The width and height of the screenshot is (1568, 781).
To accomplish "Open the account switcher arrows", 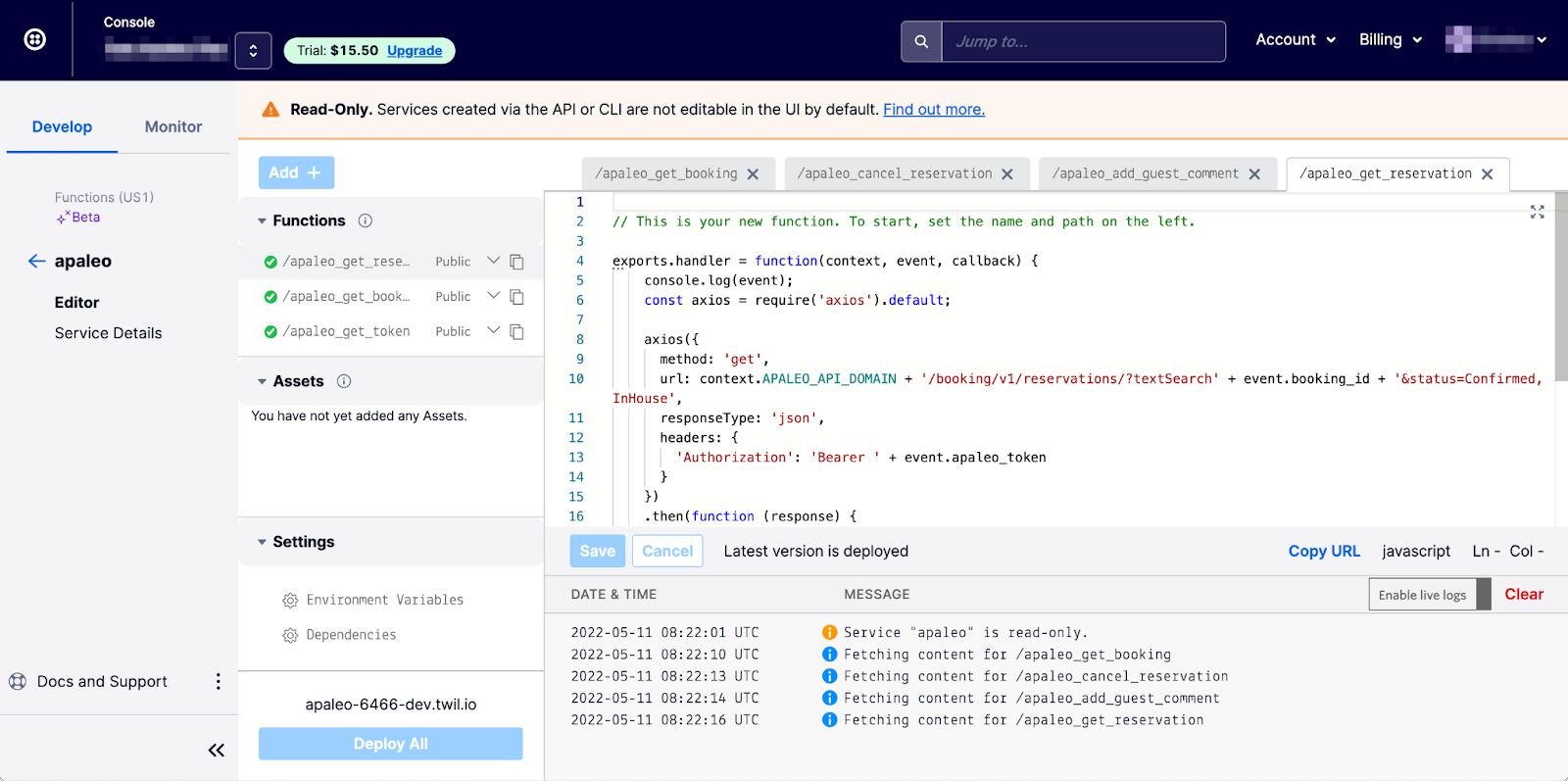I will click(253, 51).
